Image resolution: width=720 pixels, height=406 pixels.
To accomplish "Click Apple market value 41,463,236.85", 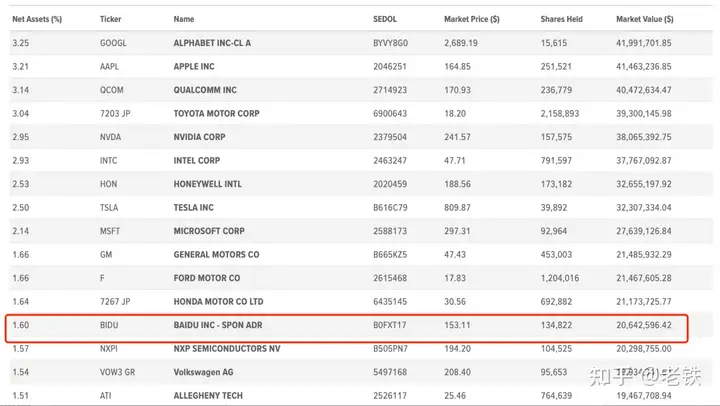I will (644, 67).
